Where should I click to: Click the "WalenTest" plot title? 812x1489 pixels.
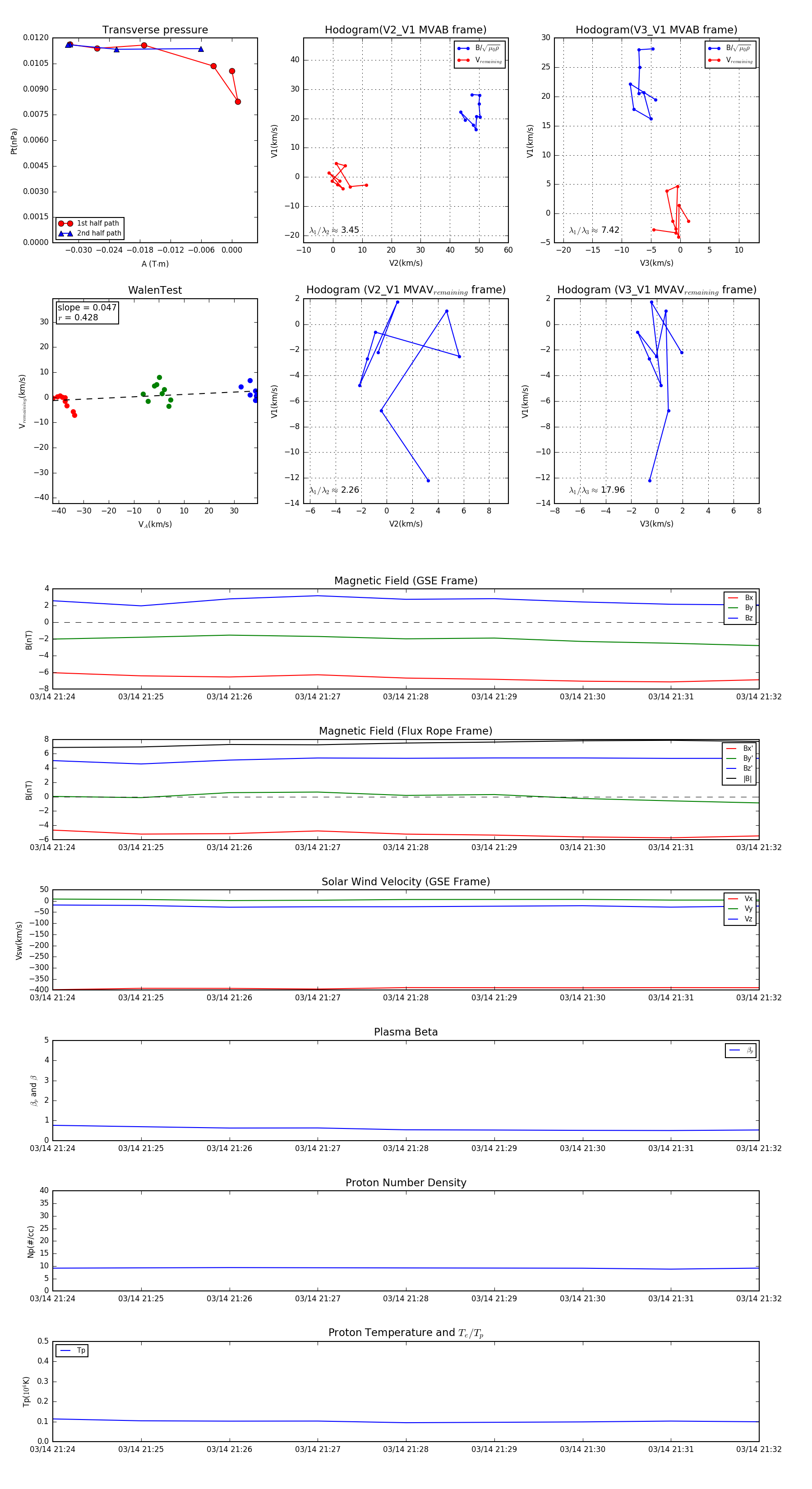pyautogui.click(x=155, y=290)
